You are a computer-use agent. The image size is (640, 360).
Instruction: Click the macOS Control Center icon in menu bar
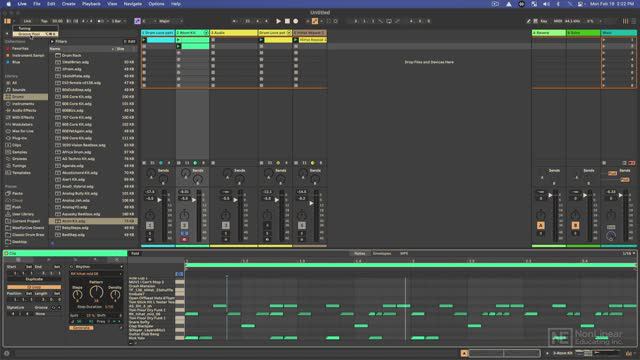(580, 4)
